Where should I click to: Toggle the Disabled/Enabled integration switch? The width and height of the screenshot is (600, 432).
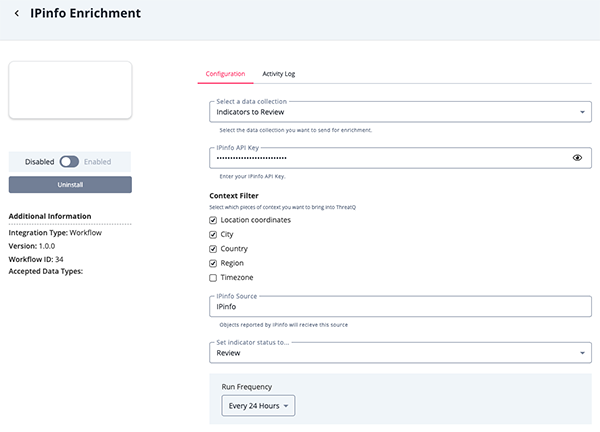tap(69, 161)
